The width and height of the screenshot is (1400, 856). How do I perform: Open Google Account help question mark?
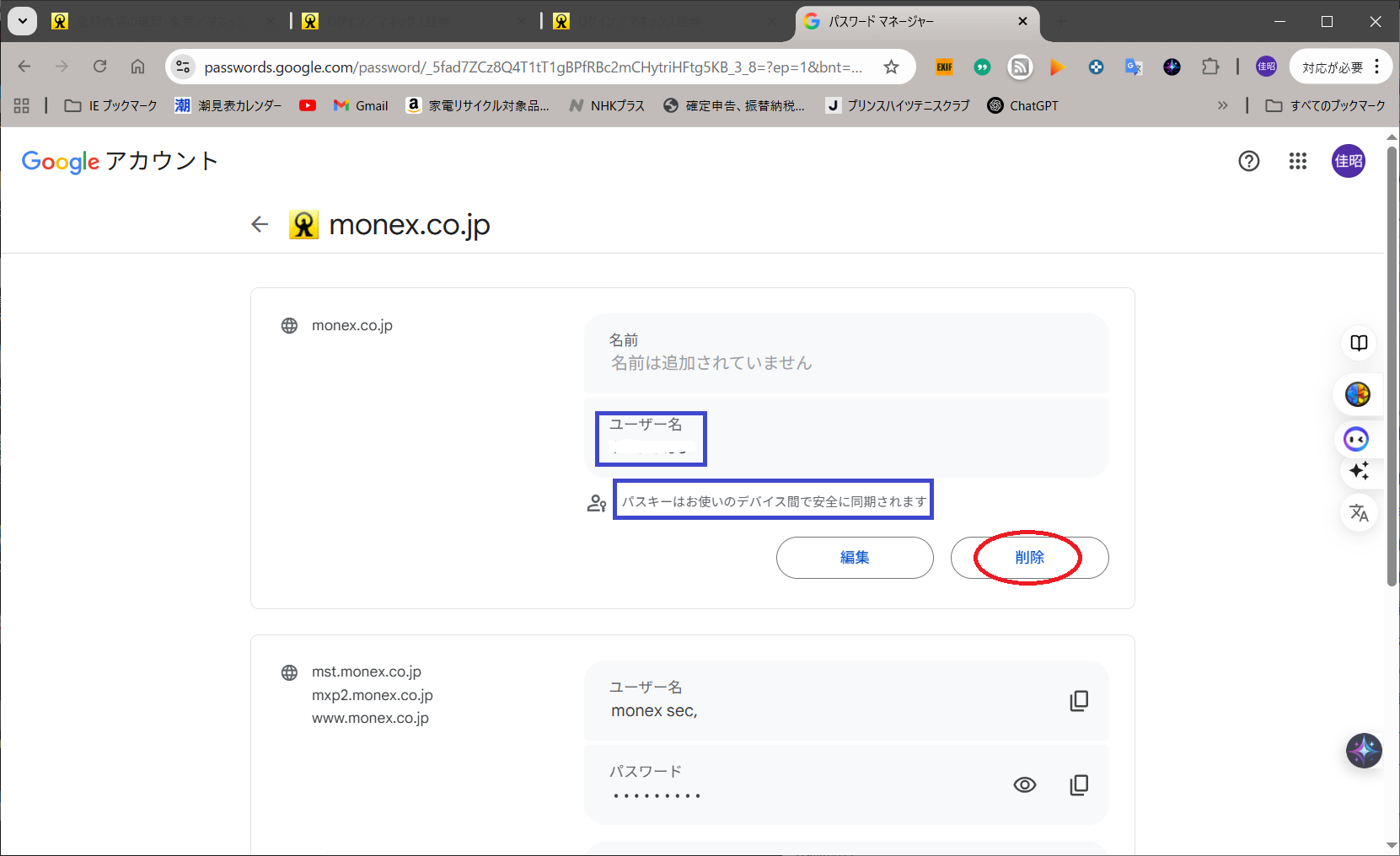click(1248, 161)
